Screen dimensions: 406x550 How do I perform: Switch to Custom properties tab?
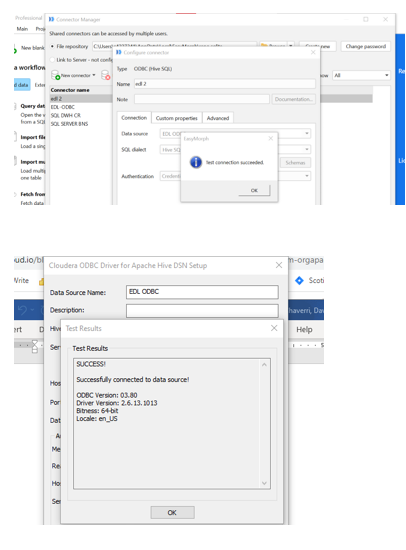coord(177,118)
